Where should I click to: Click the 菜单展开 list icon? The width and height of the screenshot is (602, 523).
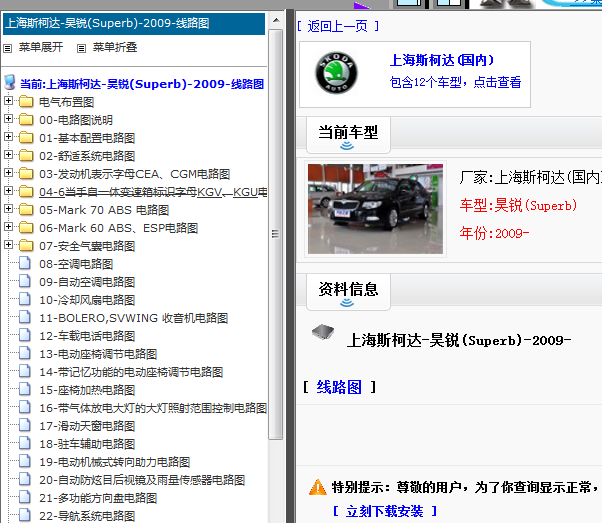[7, 48]
